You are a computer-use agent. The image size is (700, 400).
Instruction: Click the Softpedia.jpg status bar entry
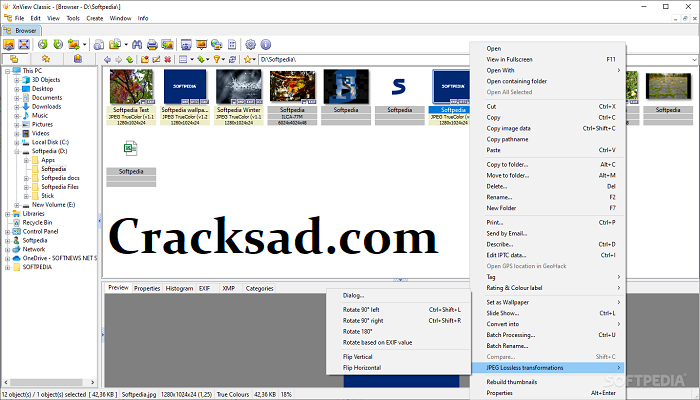[139, 395]
